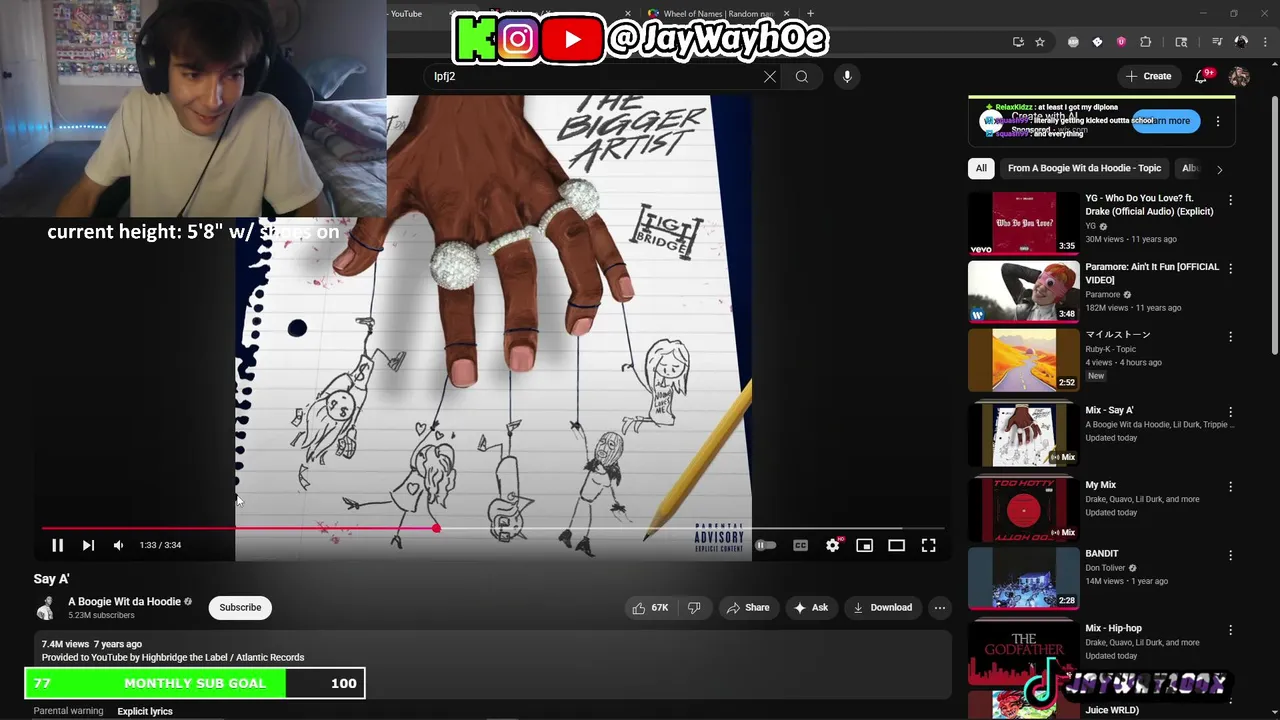Open browser media controls icon
The image size is (1280, 720).
[1217, 42]
